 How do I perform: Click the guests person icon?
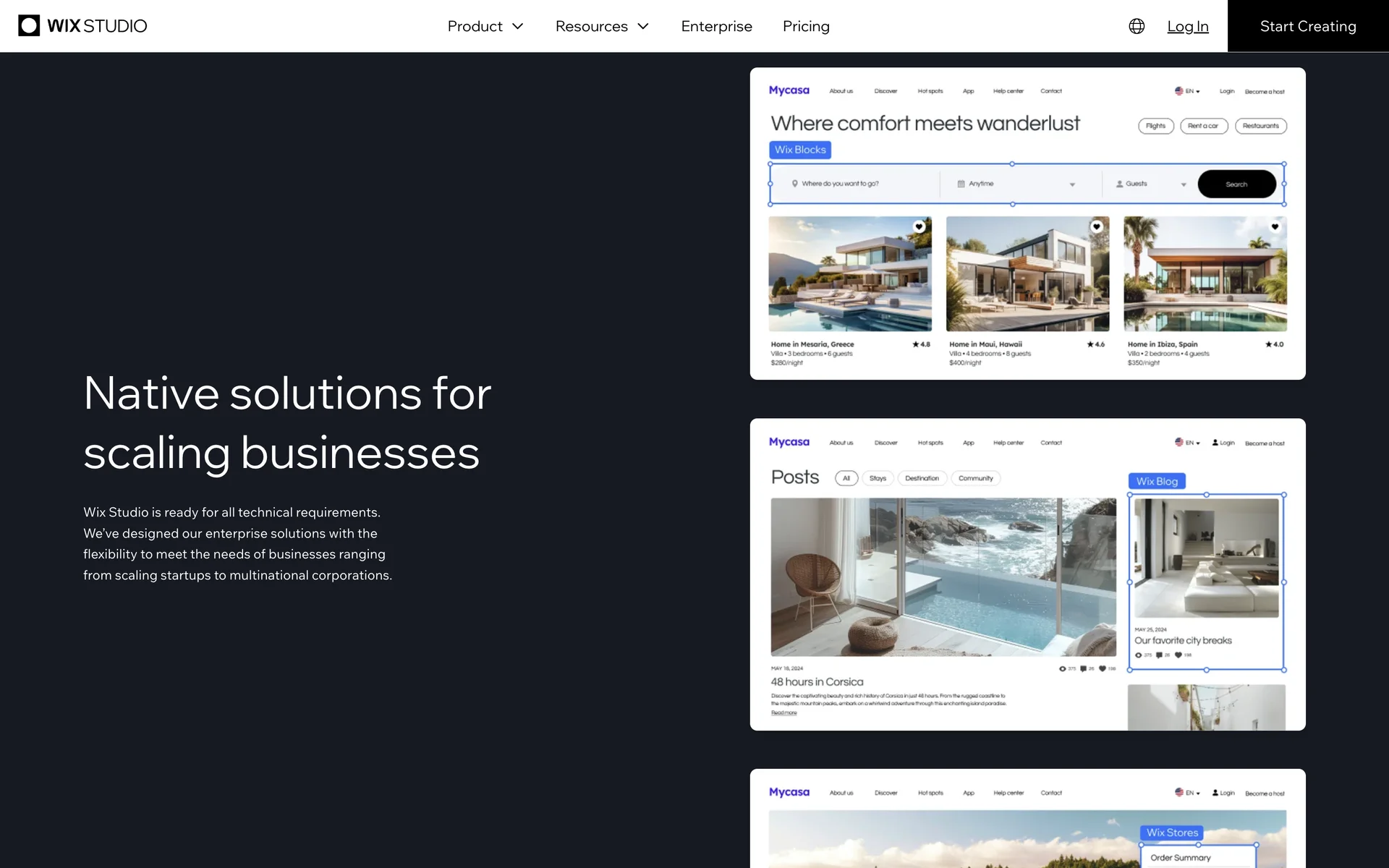pos(1119,184)
